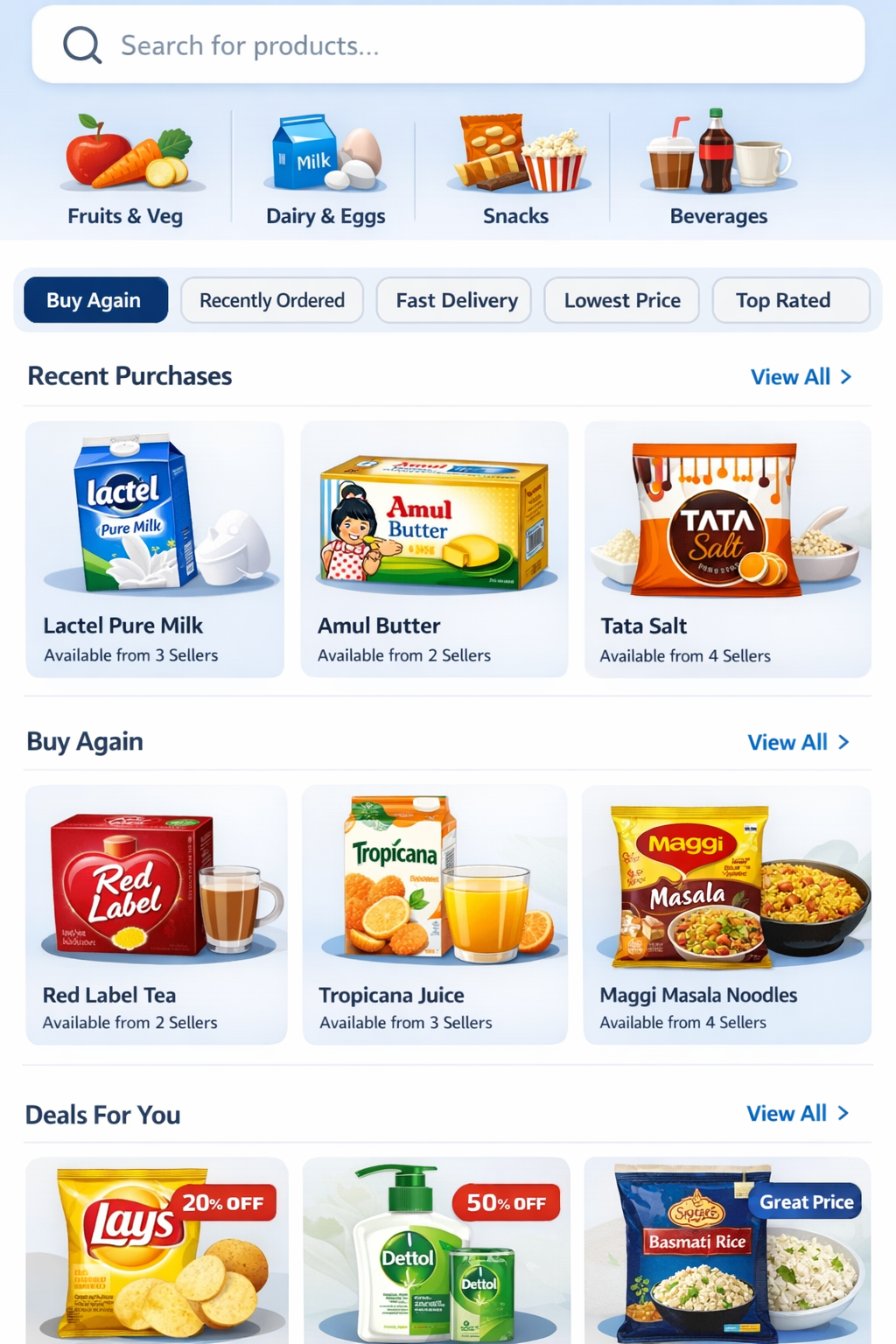
Task: Open the Lays 20% OFF deal
Action: [x=157, y=1250]
